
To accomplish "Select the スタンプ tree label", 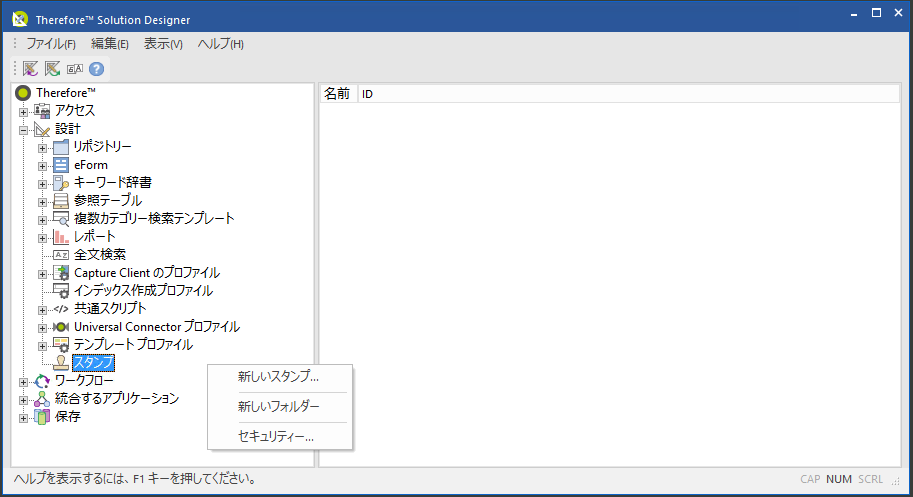I will click(x=93, y=363).
